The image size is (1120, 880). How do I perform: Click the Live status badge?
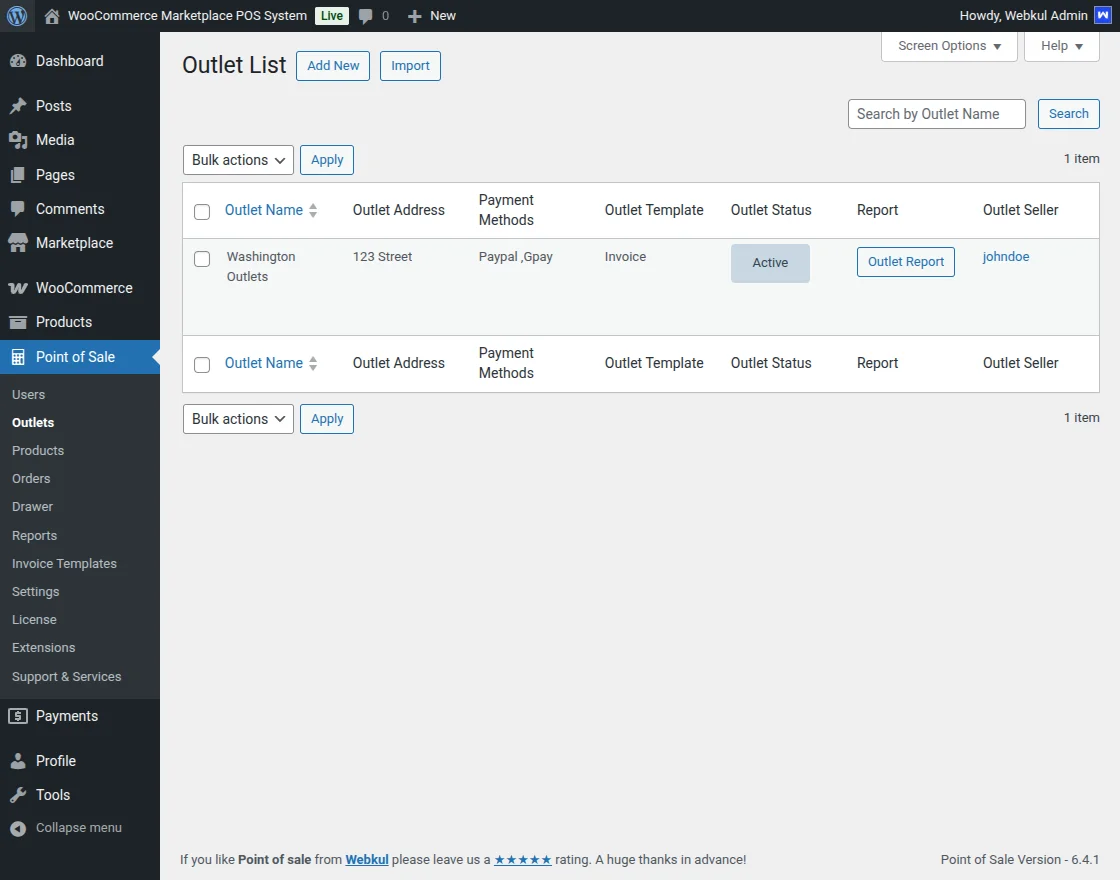pos(331,16)
